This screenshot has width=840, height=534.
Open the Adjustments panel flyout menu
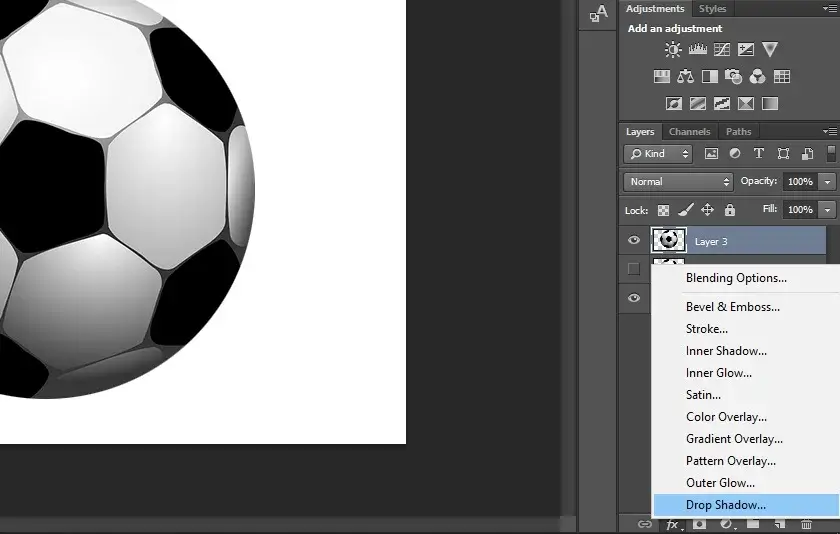tap(830, 9)
